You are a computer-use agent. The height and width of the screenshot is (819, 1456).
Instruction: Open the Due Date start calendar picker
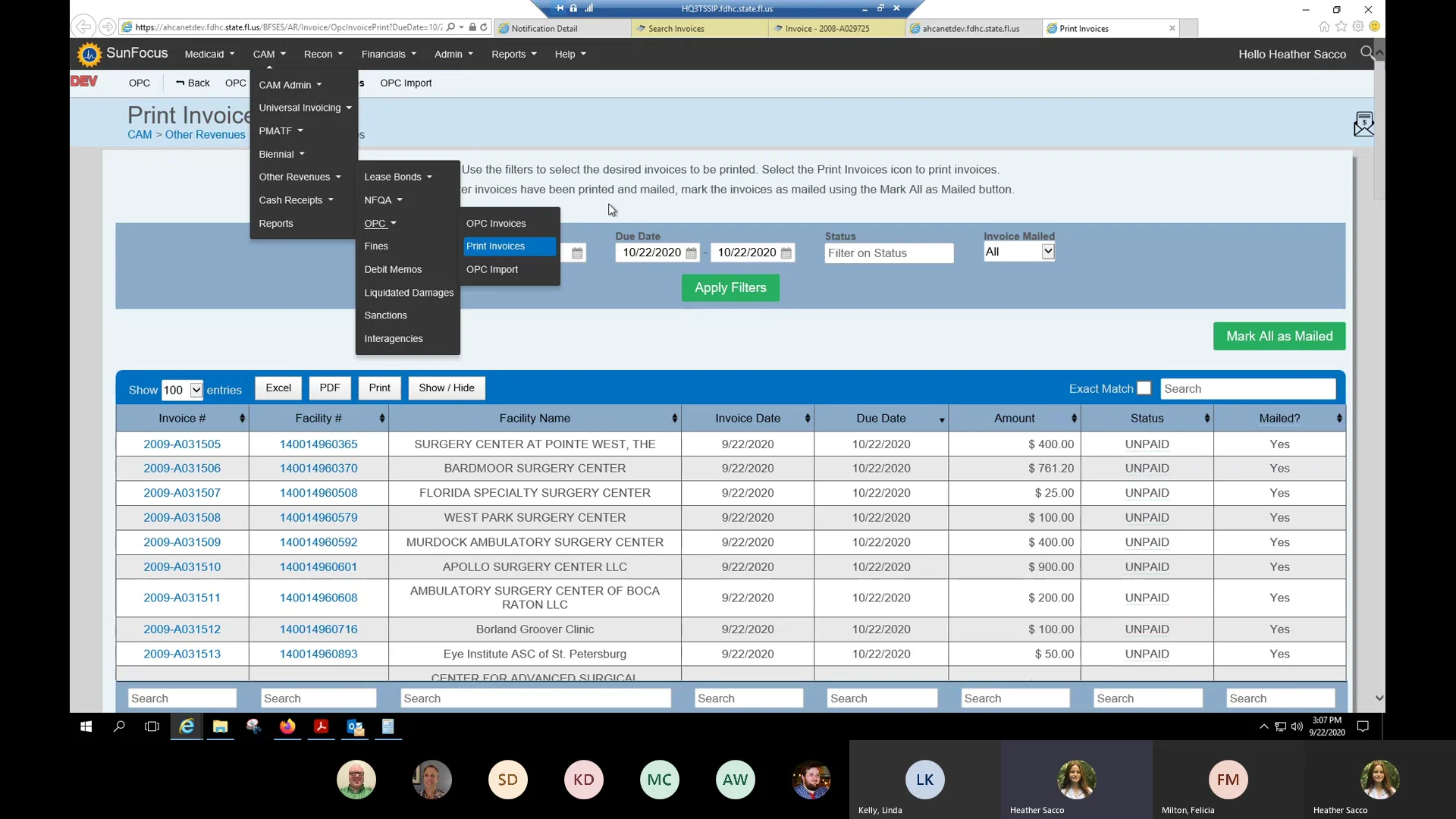click(691, 253)
